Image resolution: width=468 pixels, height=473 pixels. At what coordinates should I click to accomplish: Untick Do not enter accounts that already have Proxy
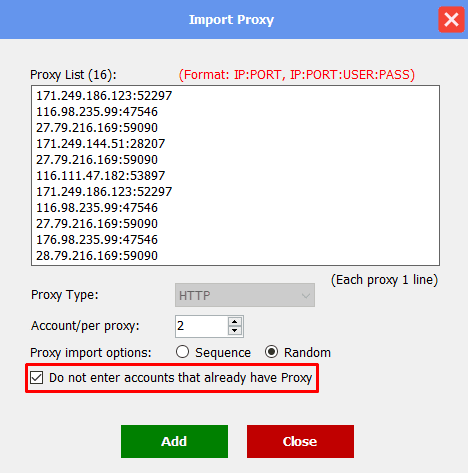36,378
